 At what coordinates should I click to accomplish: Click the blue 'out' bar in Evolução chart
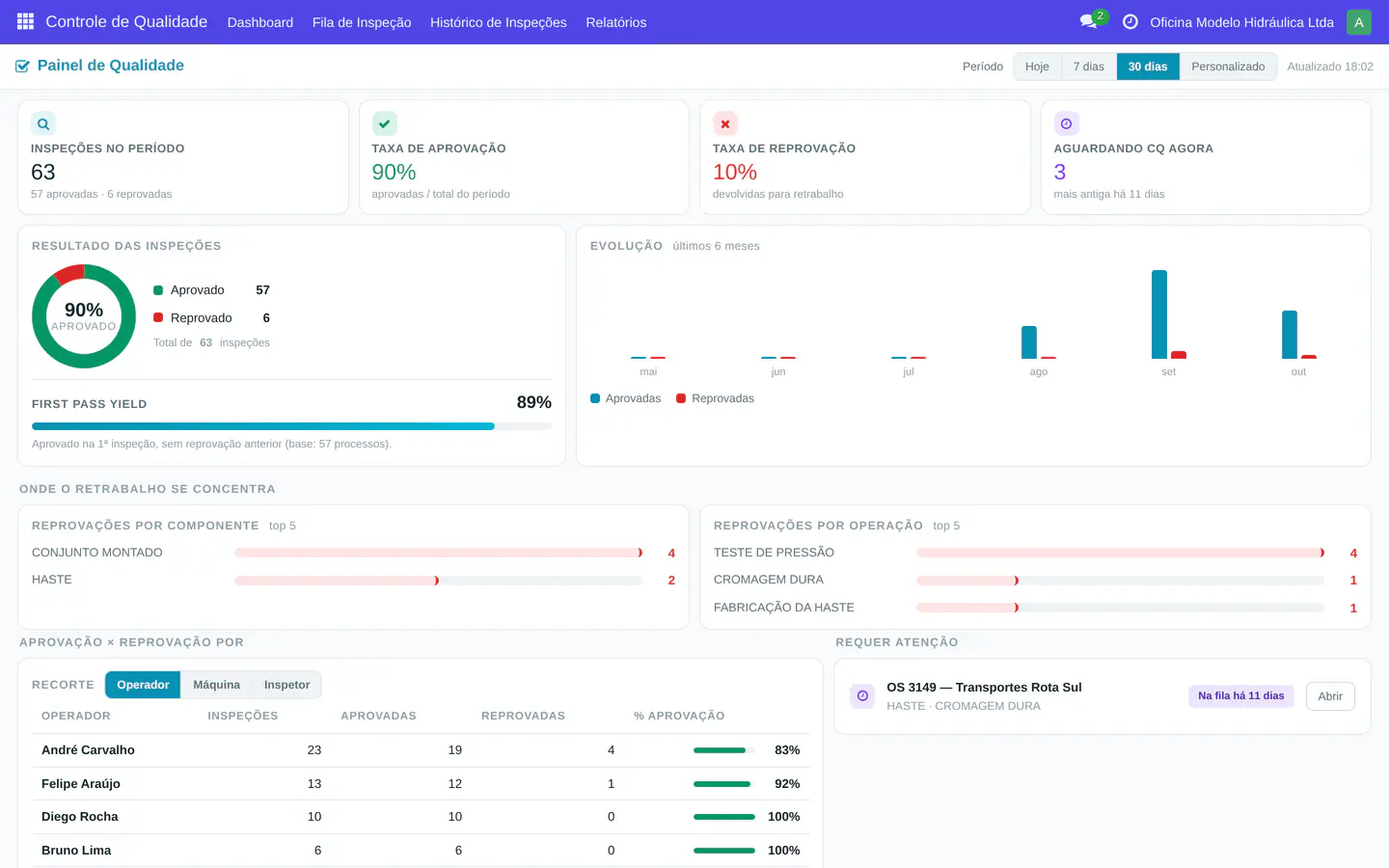pyautogui.click(x=1290, y=335)
